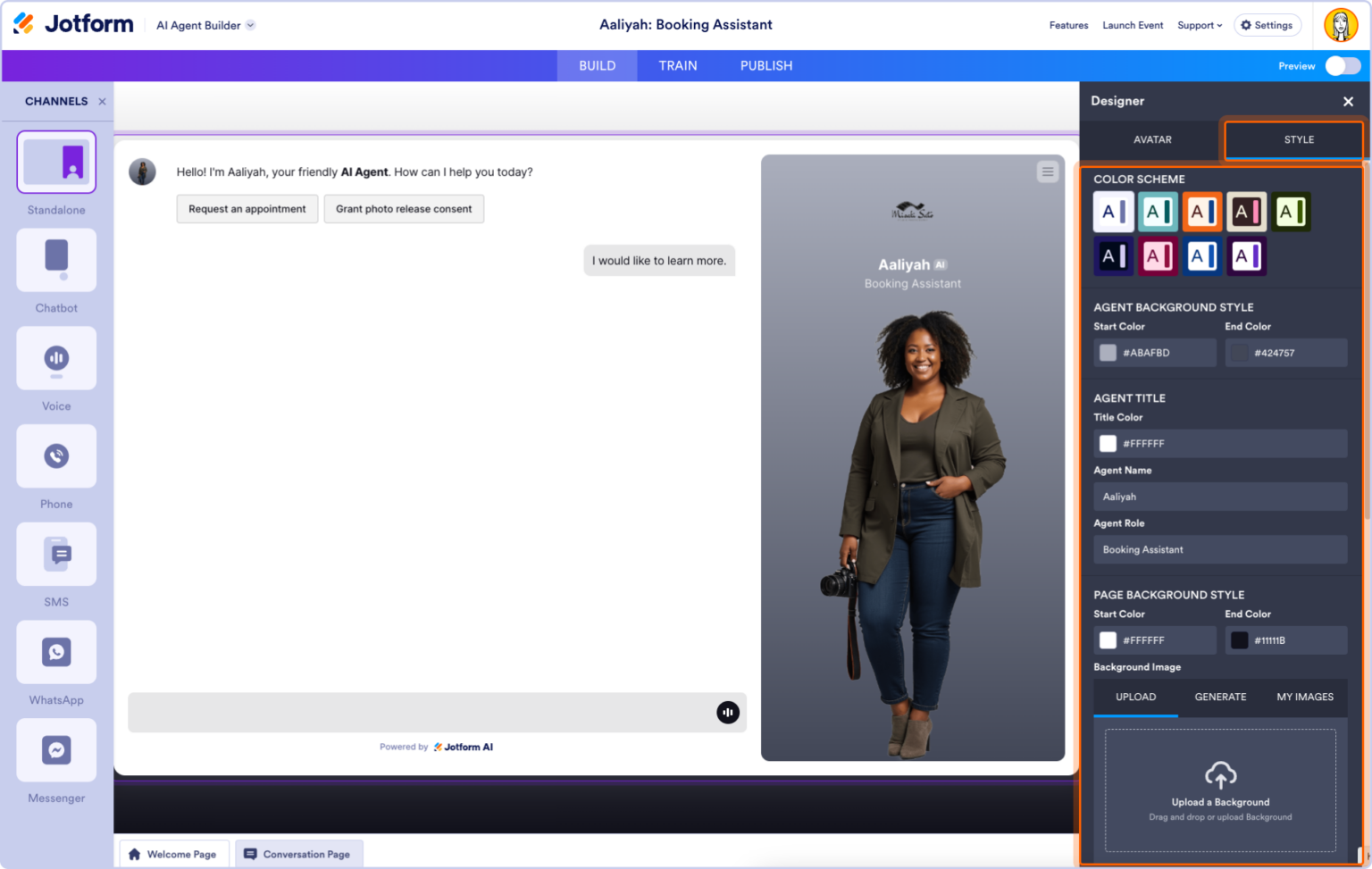Switch to the TRAIN tab

pos(678,65)
